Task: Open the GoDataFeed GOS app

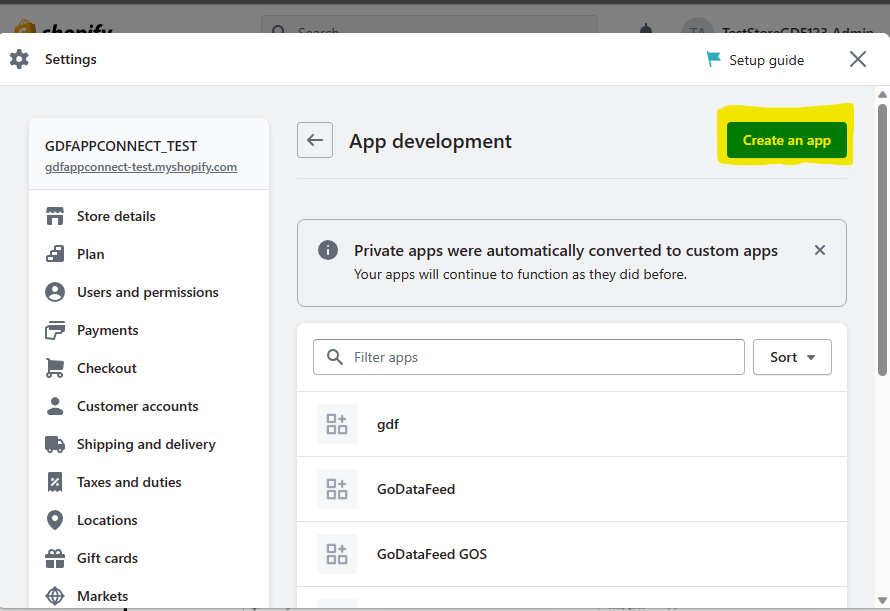Action: (x=572, y=554)
